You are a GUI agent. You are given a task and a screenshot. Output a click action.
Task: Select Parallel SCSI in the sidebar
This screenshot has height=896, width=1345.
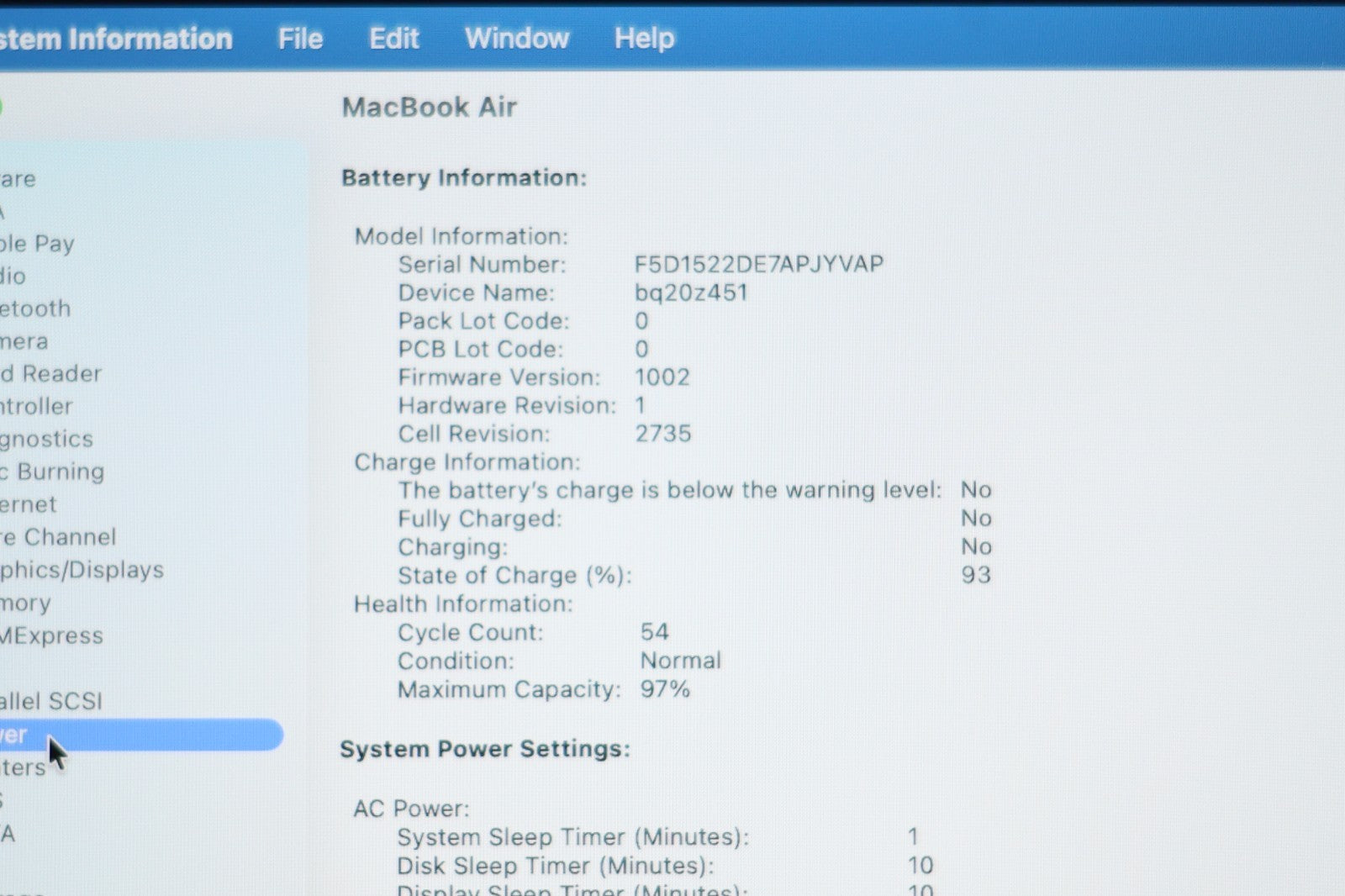click(51, 701)
